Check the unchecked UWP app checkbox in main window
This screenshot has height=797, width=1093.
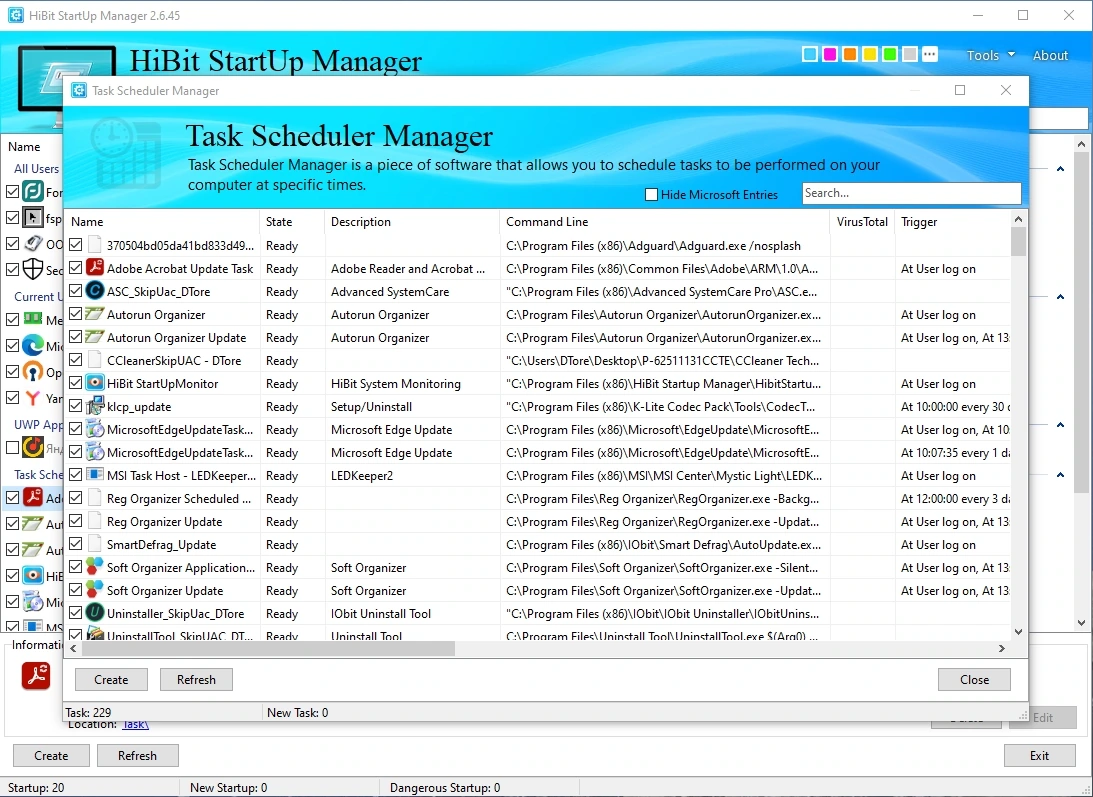[13, 447]
